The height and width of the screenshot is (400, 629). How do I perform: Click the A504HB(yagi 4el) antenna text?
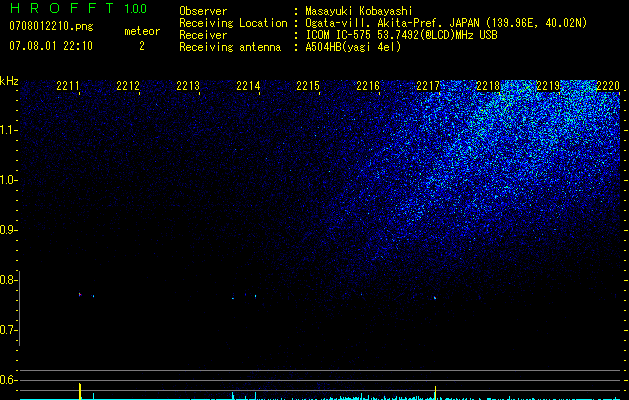coord(353,47)
